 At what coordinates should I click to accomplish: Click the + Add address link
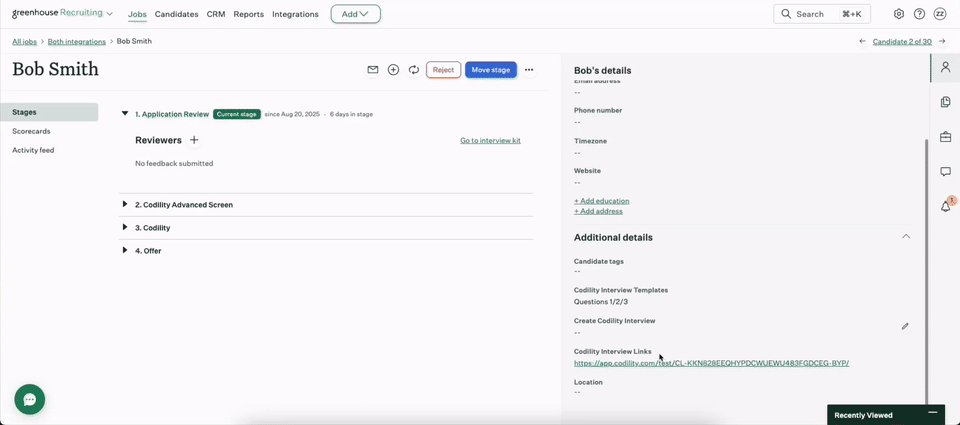click(x=598, y=211)
